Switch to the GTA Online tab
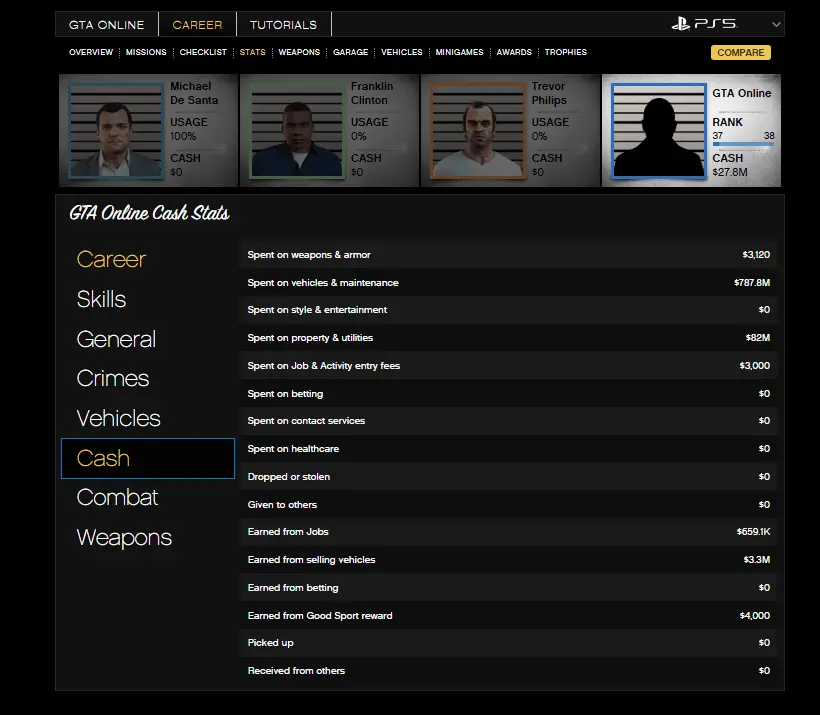 tap(106, 25)
